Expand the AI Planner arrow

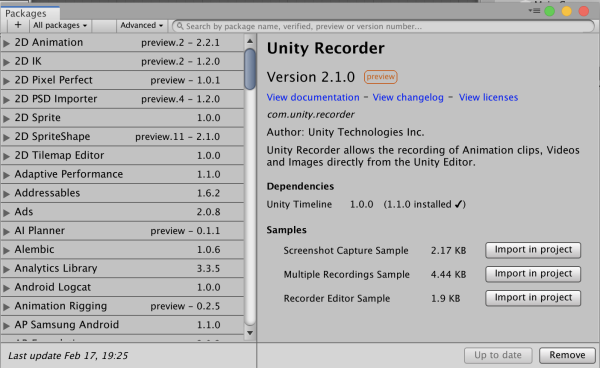(6, 231)
